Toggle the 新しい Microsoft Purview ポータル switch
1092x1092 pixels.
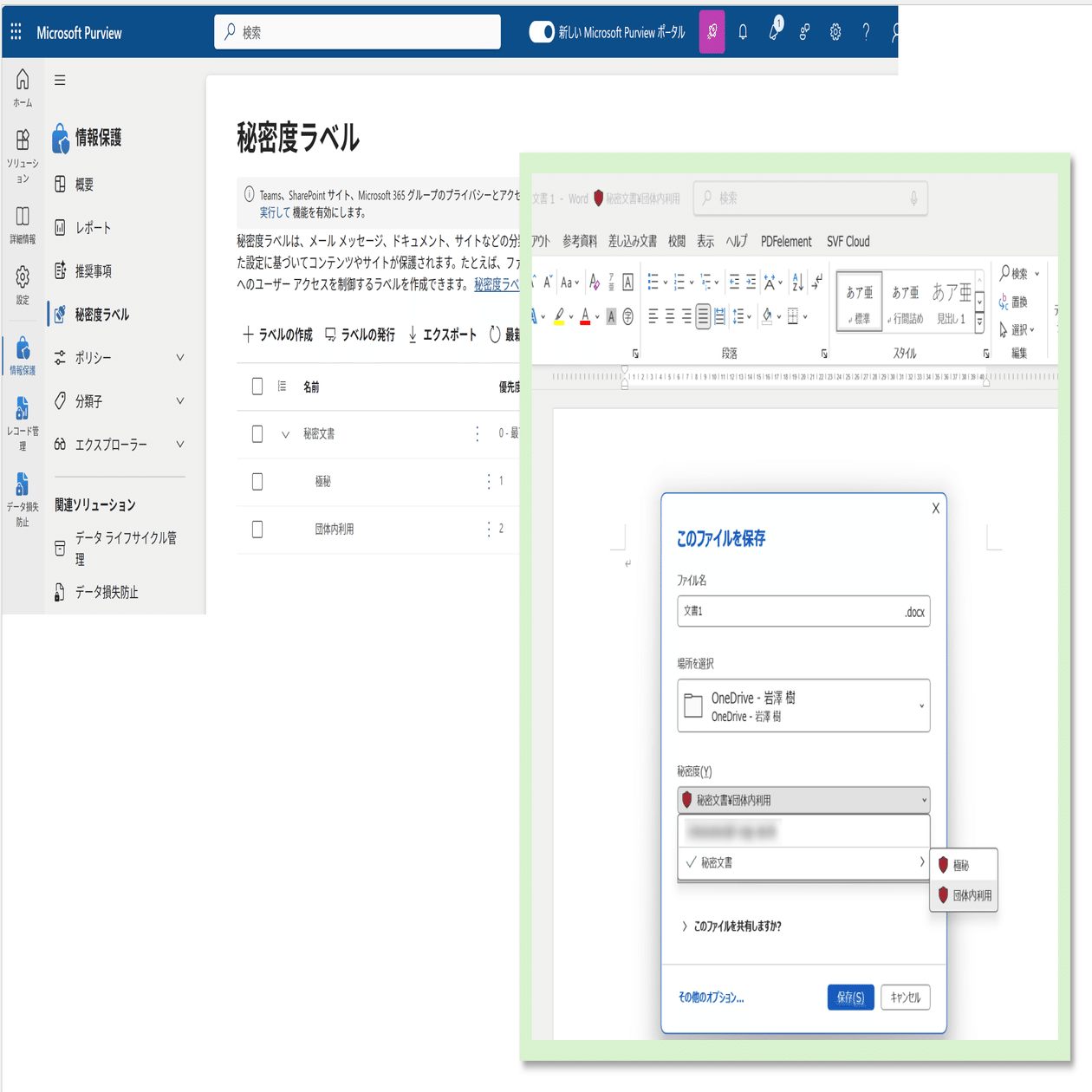pyautogui.click(x=542, y=31)
